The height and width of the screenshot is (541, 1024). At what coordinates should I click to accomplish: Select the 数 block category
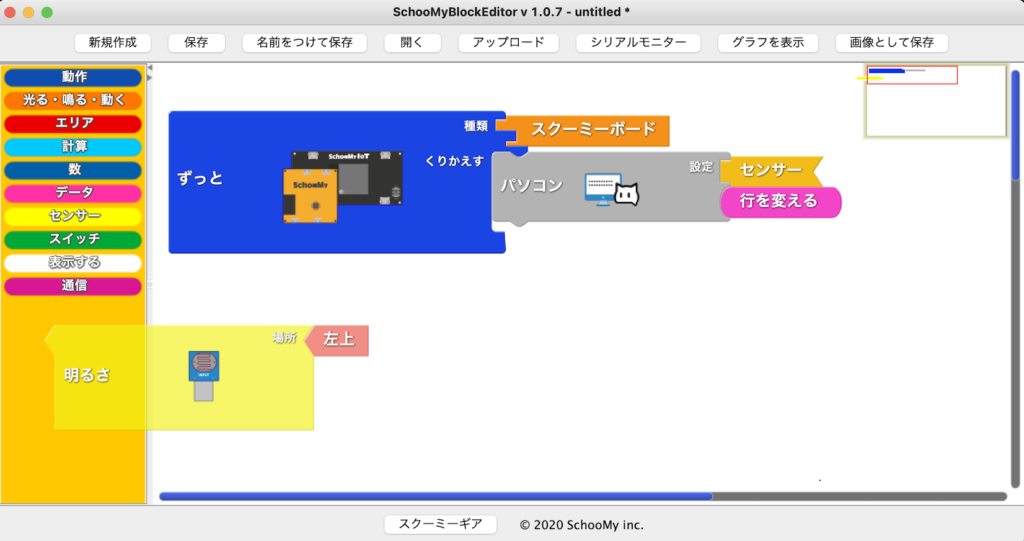click(x=73, y=170)
